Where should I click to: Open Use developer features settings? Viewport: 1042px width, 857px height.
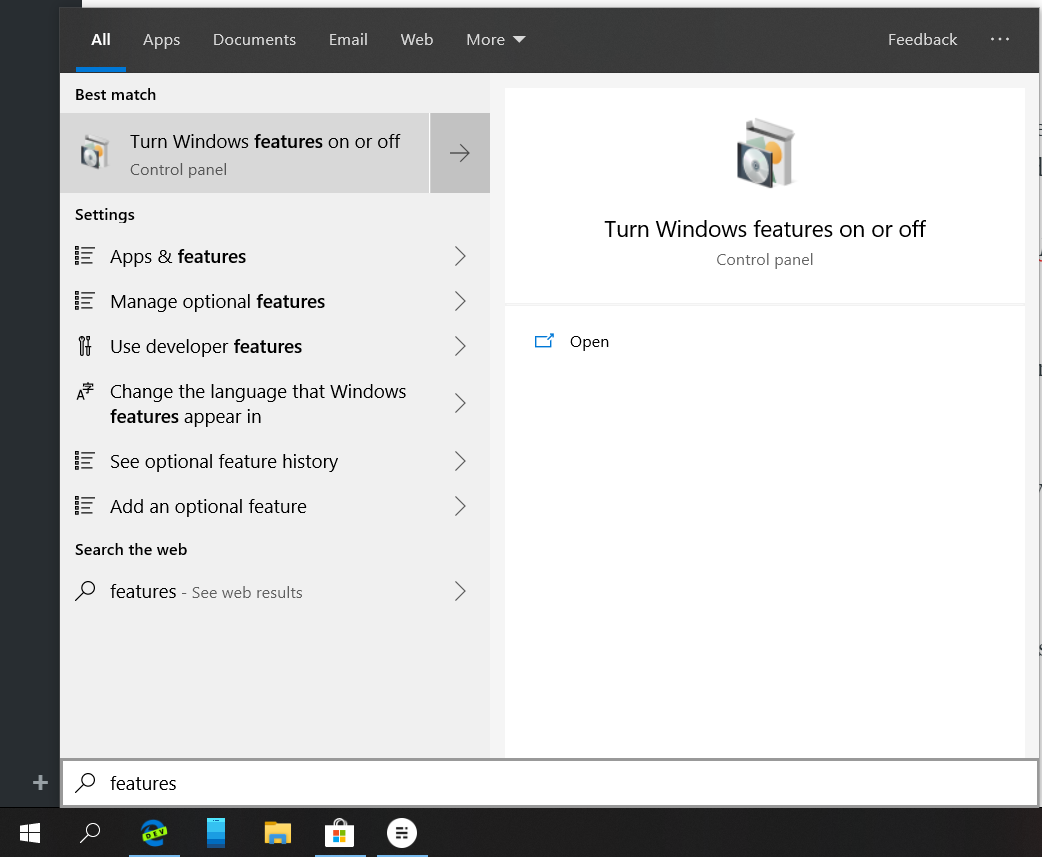point(205,346)
